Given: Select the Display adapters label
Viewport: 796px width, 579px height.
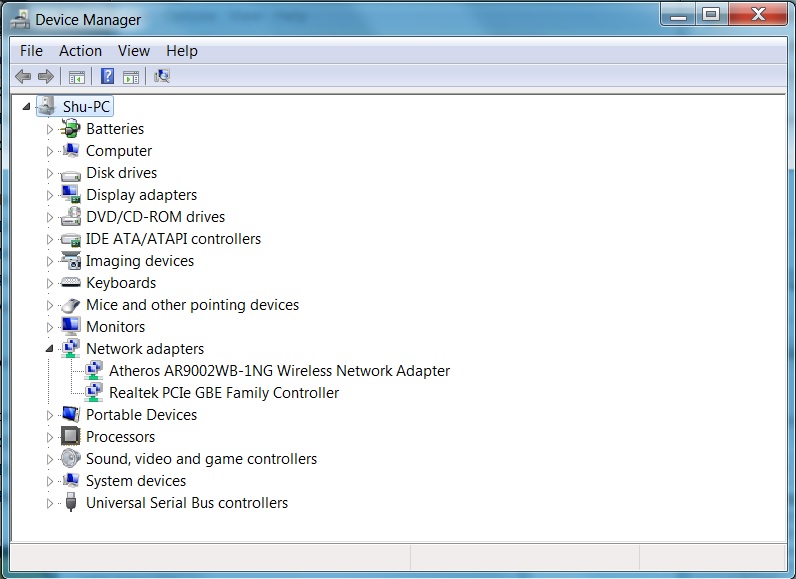Looking at the screenshot, I should tap(142, 195).
